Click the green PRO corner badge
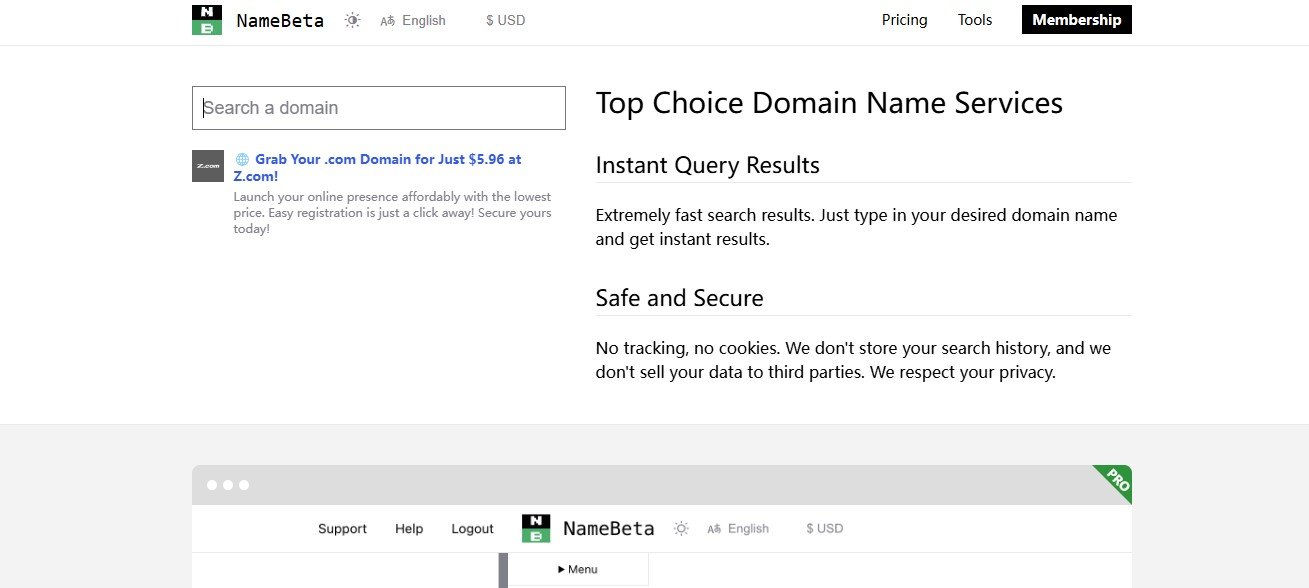Screen dimensions: 1309x588 (1117, 479)
